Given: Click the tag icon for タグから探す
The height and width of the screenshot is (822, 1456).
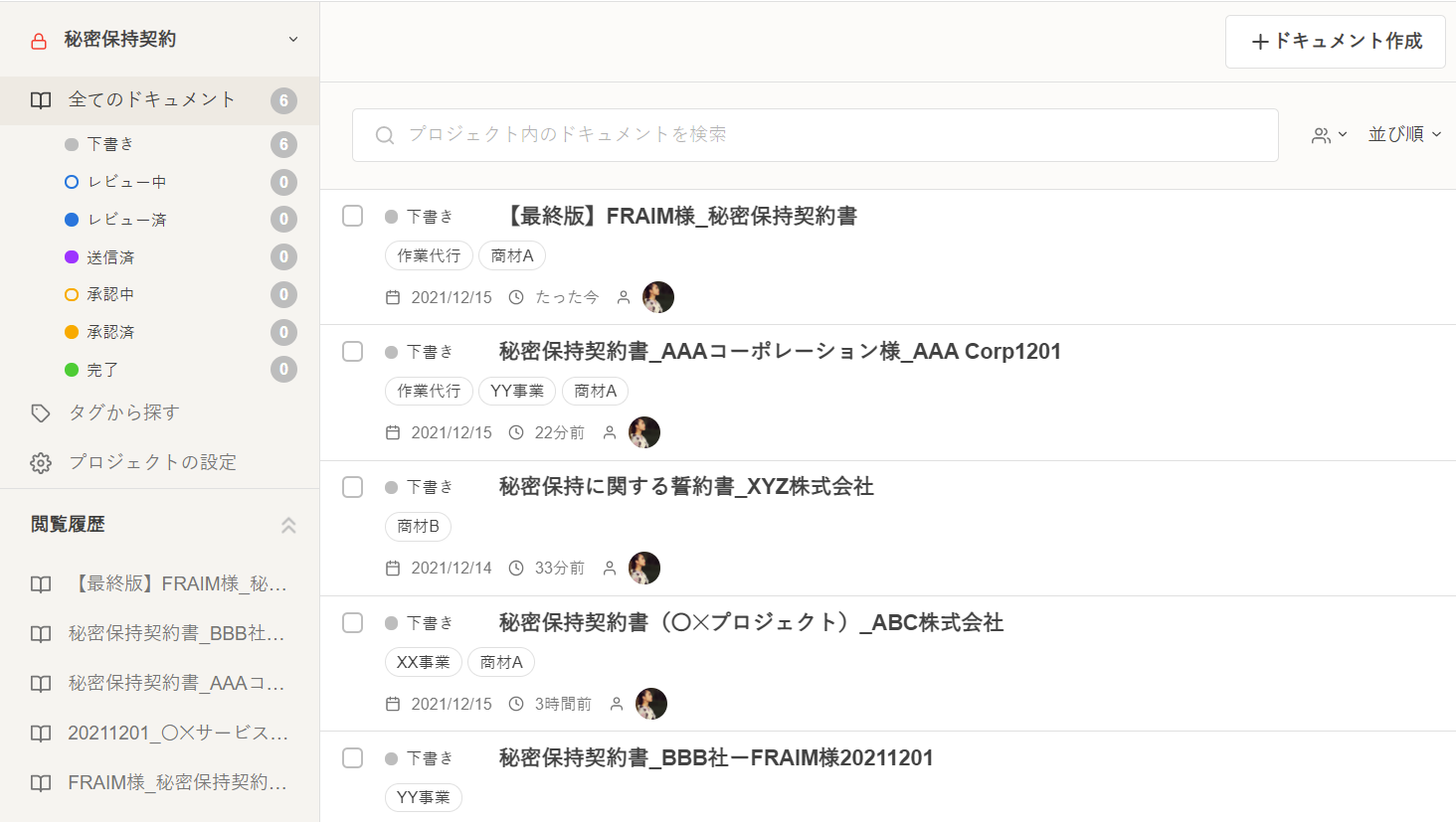Looking at the screenshot, I should (41, 413).
